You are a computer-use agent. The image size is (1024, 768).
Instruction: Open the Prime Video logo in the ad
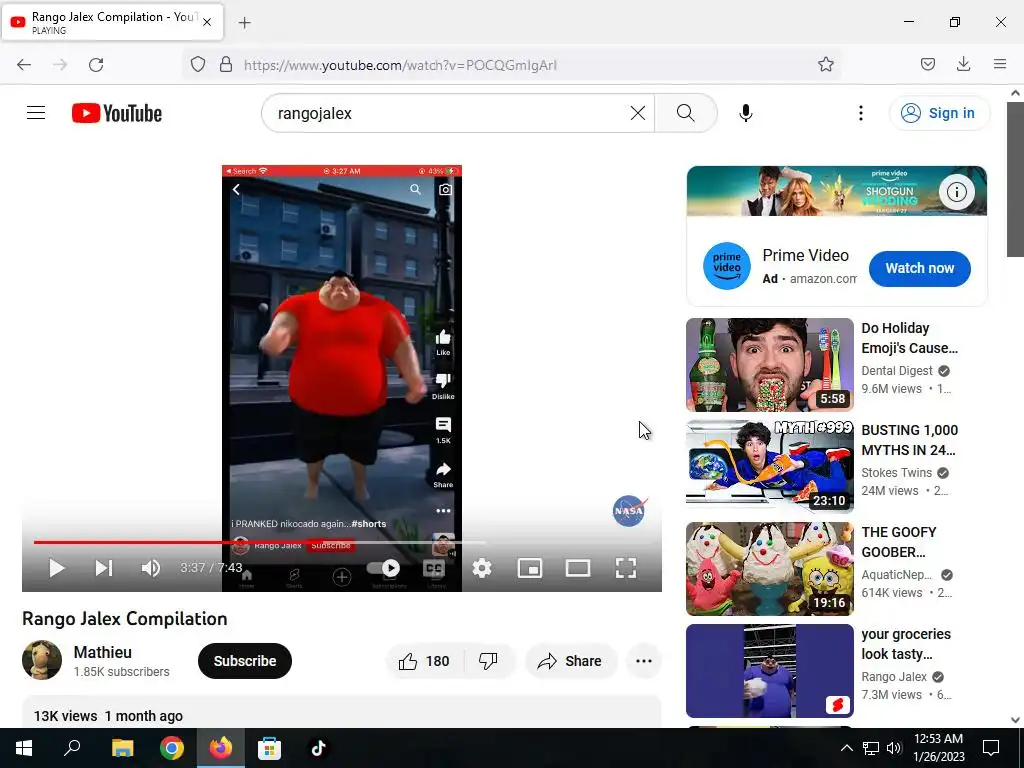point(727,266)
